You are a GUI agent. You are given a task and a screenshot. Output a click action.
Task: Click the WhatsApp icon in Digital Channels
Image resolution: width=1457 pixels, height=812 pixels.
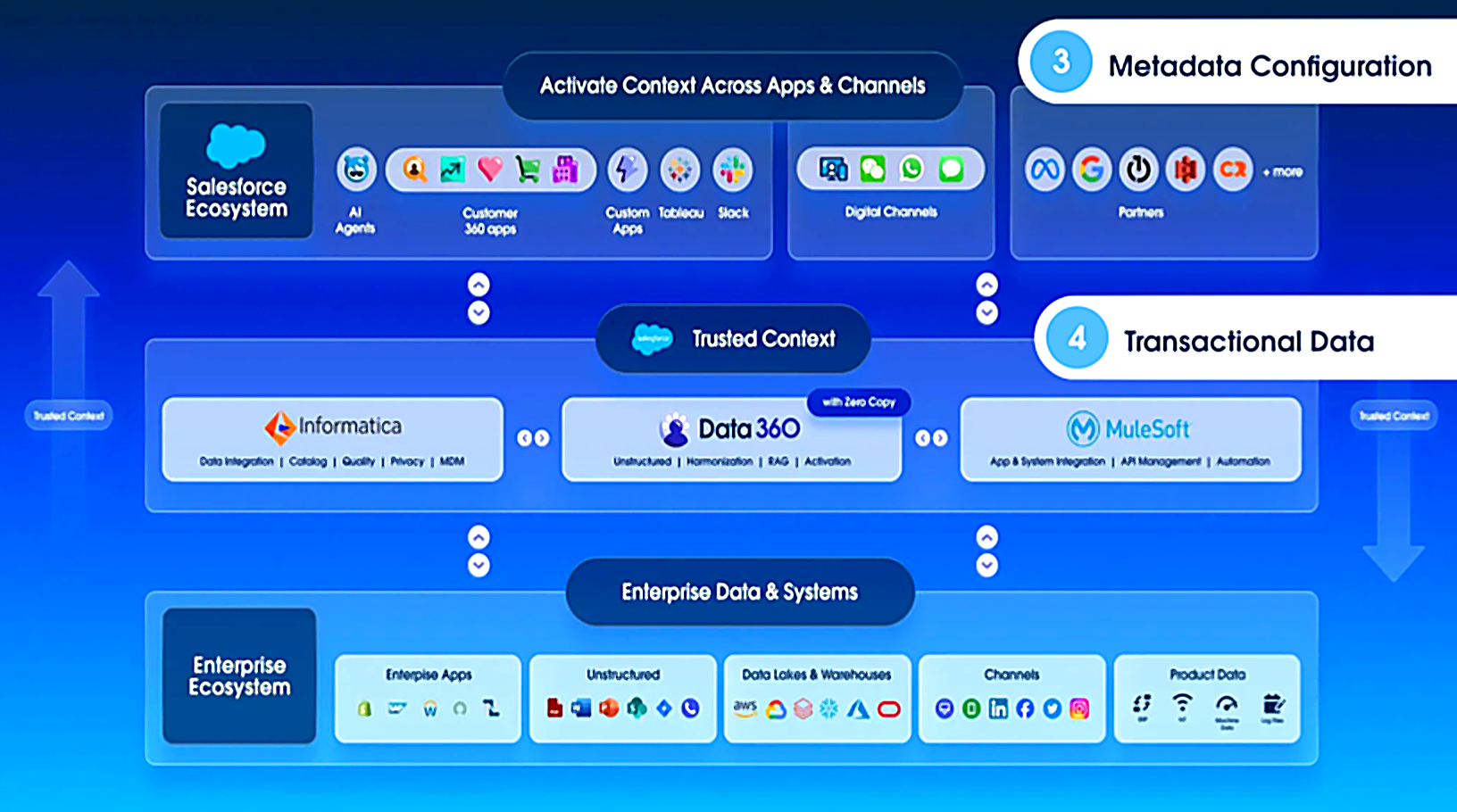(912, 169)
